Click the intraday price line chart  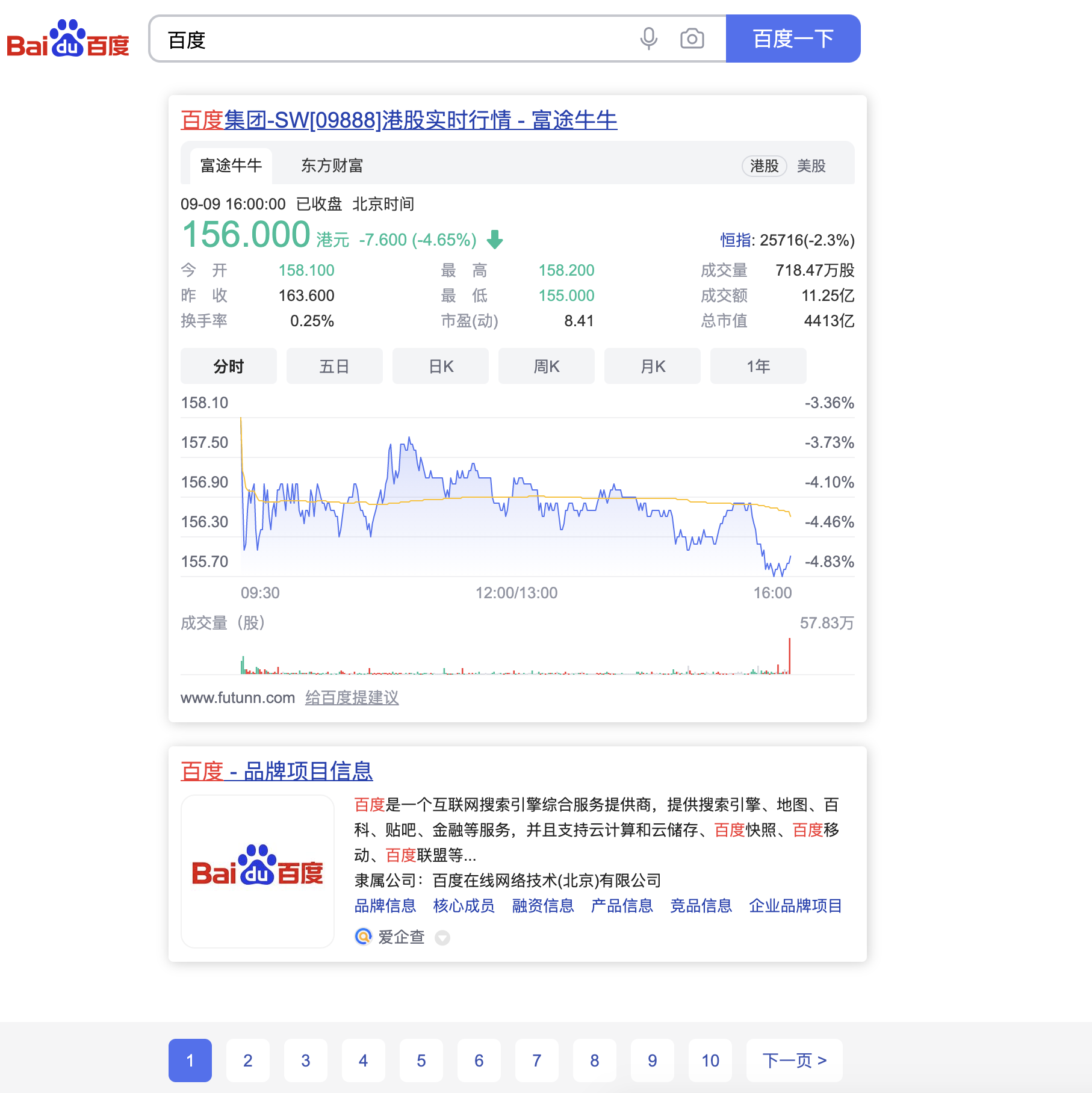(x=516, y=497)
